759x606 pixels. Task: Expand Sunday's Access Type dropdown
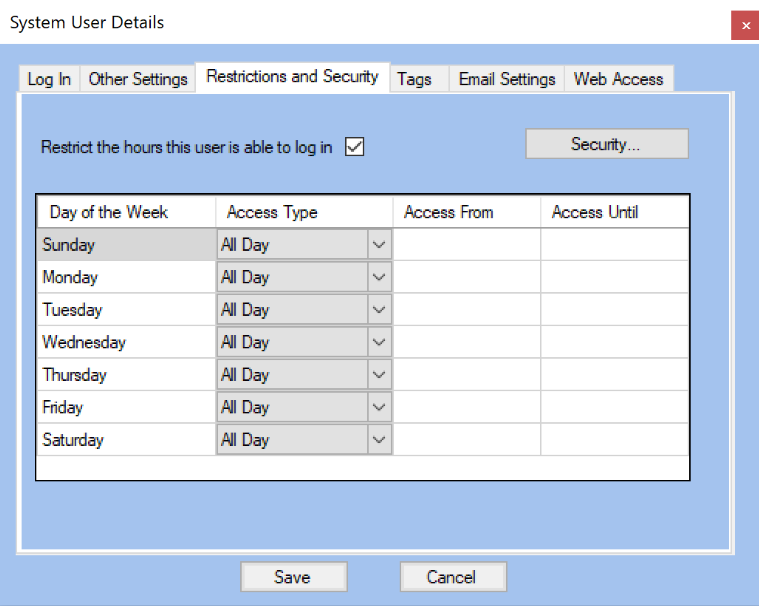[x=379, y=245]
